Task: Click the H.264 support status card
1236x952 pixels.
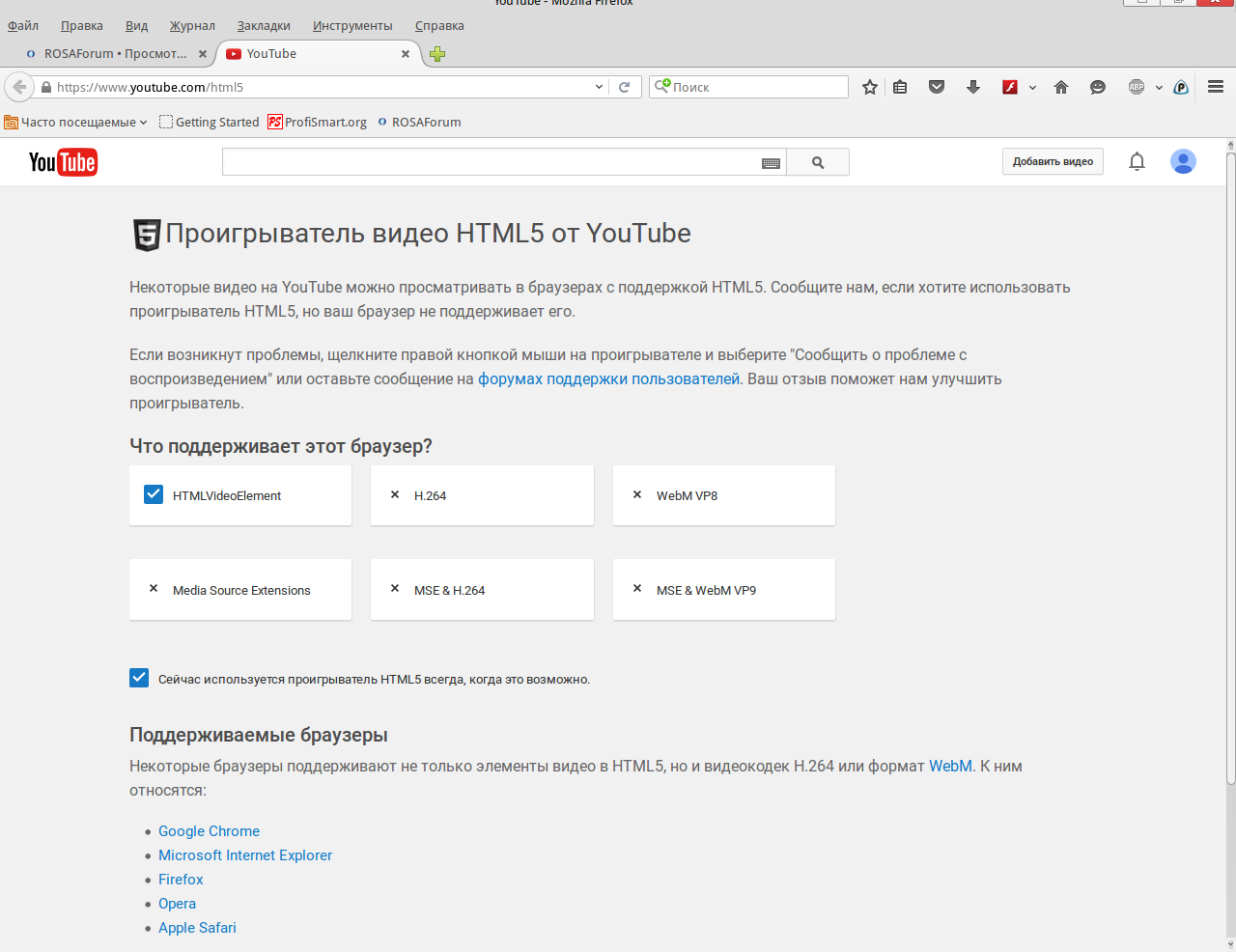Action: click(482, 495)
